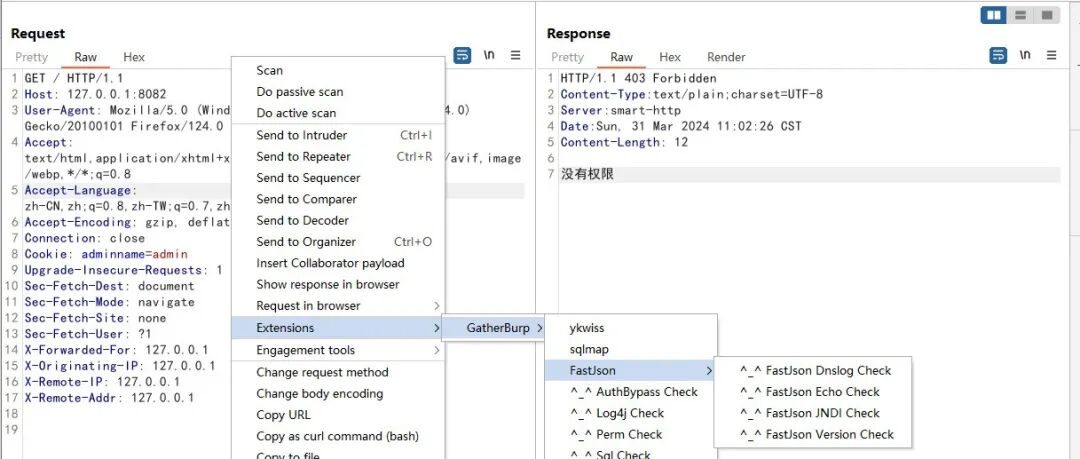Click the 没有权限 response body text

click(587, 175)
